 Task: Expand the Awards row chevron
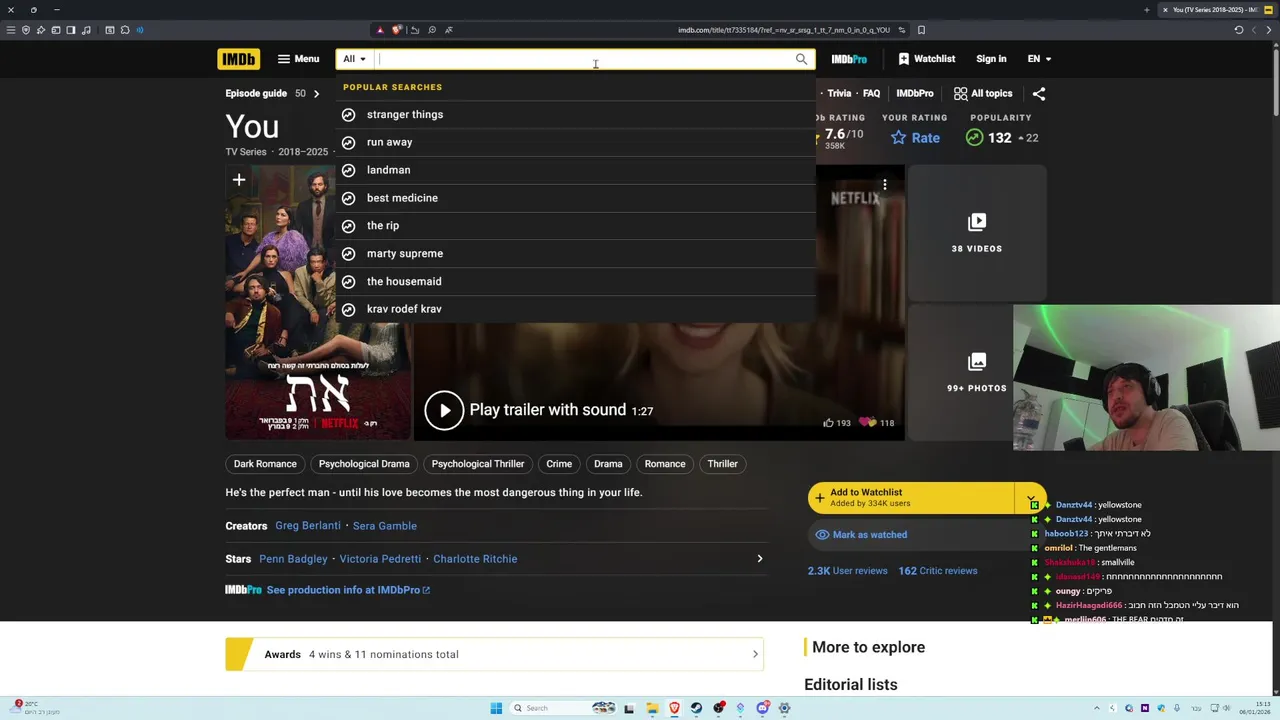(x=755, y=654)
